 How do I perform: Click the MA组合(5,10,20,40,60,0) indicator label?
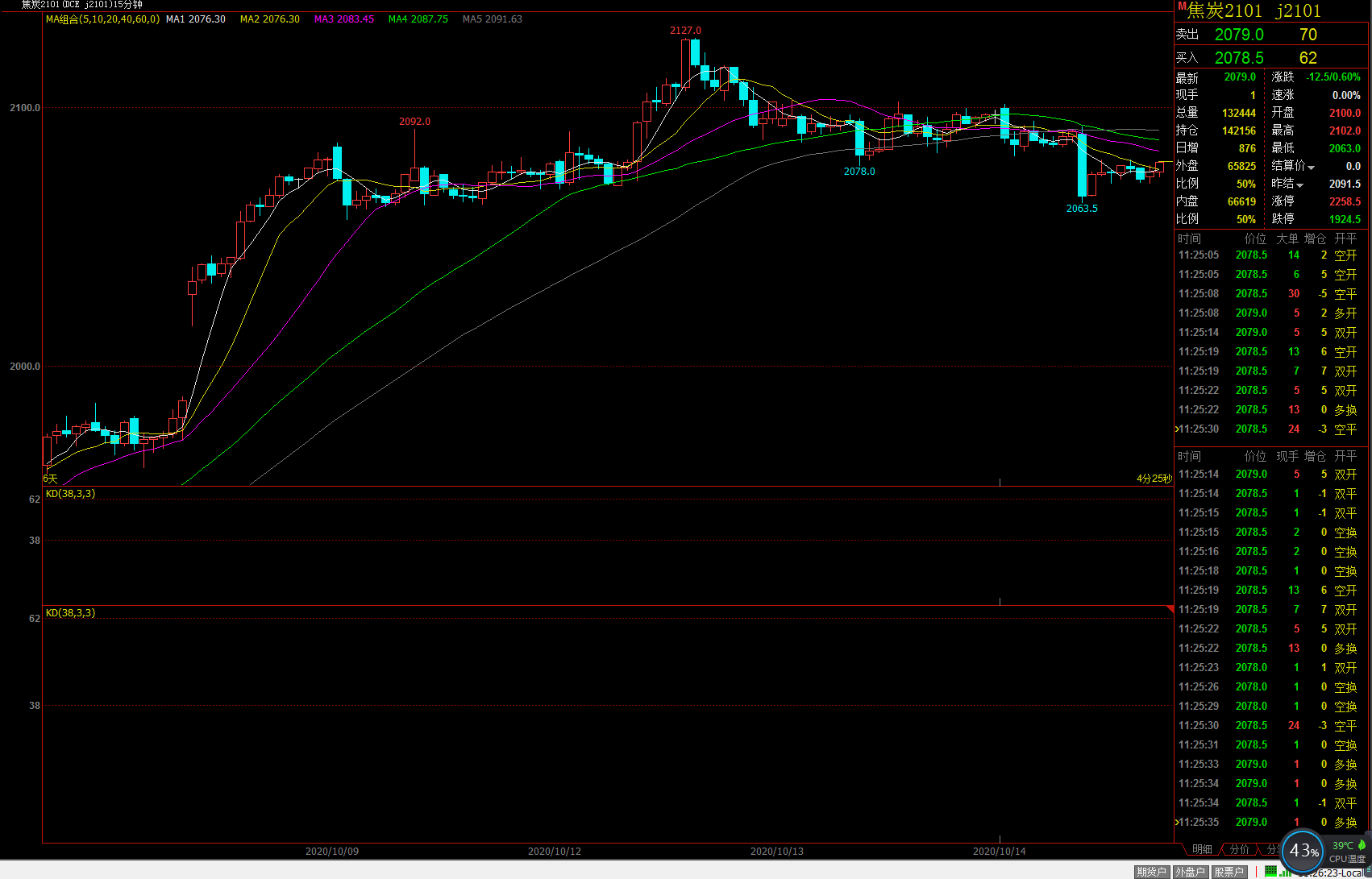coord(102,19)
